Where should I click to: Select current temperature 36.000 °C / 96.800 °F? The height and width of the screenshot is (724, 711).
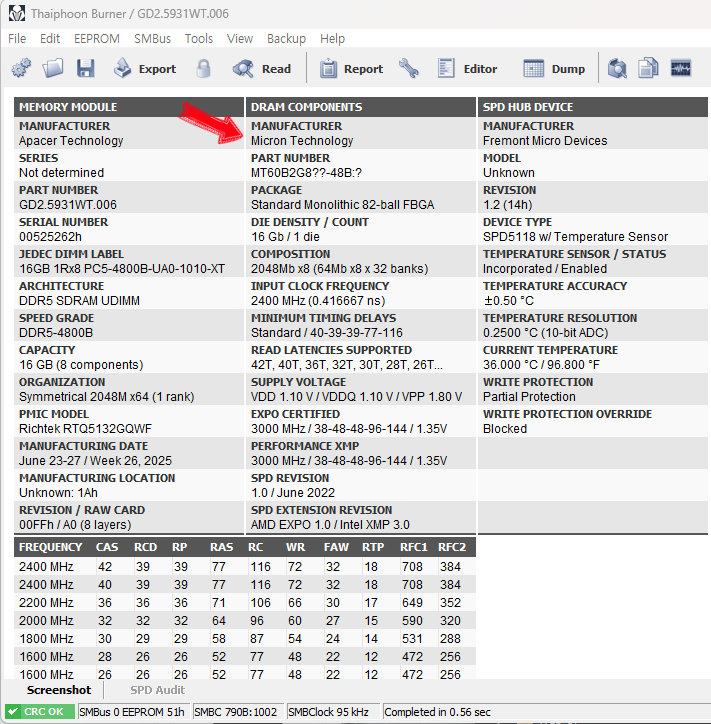pyautogui.click(x=542, y=365)
